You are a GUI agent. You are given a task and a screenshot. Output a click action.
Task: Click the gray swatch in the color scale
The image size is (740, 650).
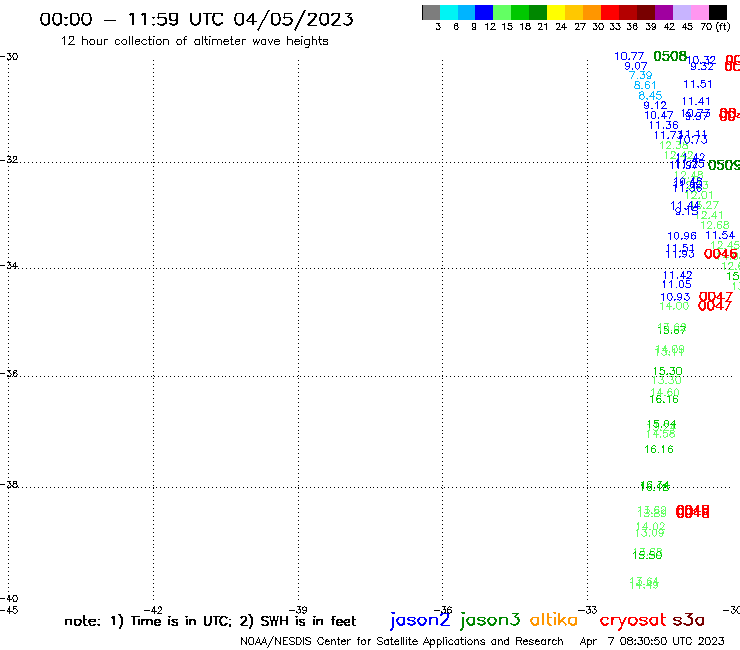coord(431,12)
